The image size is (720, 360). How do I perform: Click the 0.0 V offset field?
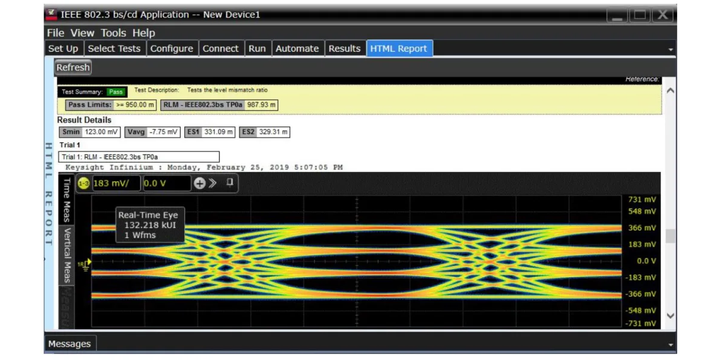[x=167, y=184]
